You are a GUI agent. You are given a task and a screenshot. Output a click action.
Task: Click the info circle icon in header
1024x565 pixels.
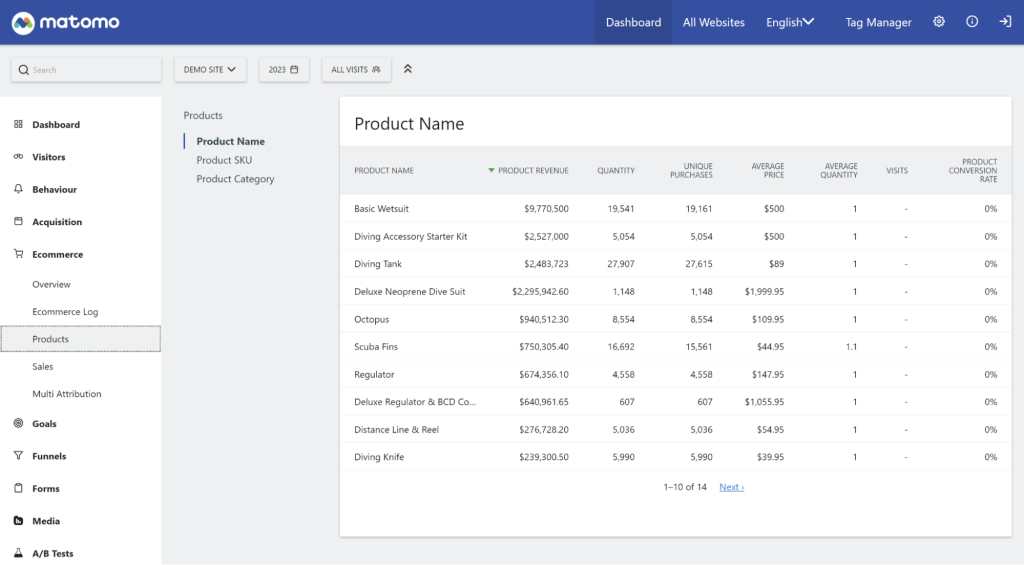point(972,22)
